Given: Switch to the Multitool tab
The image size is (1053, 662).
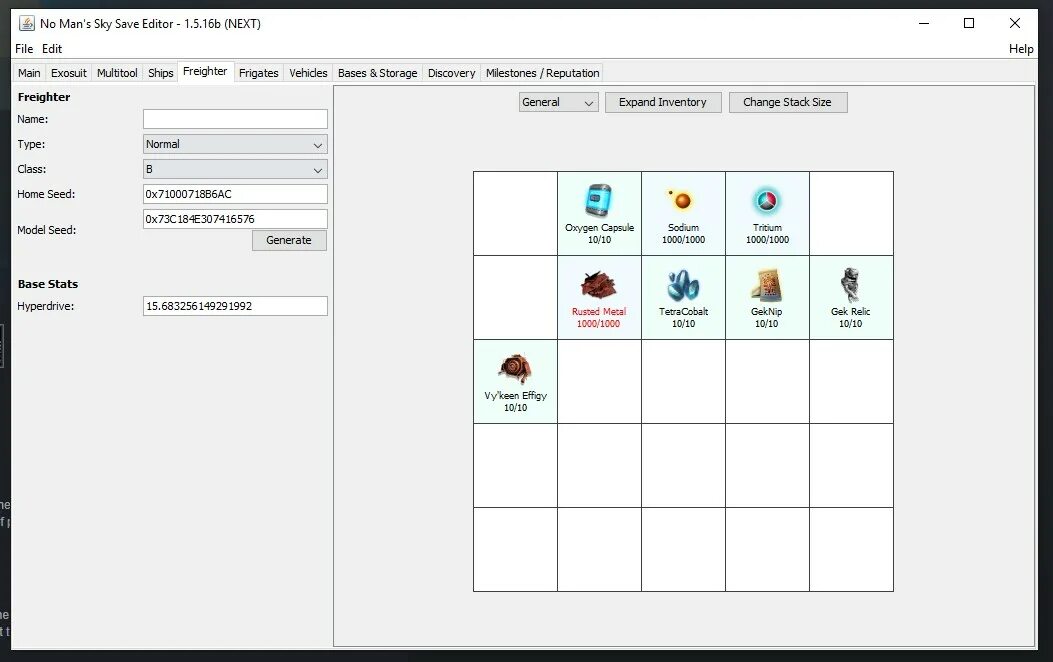Looking at the screenshot, I should 117,73.
